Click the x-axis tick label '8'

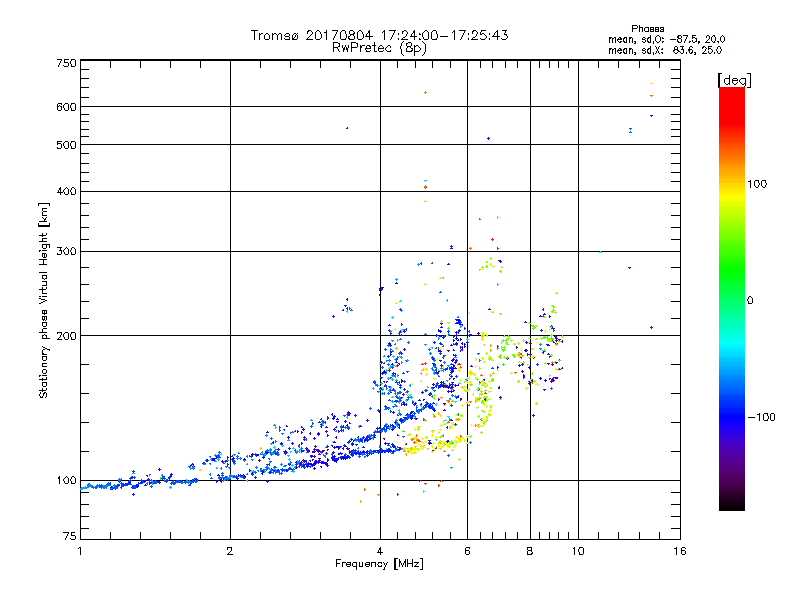coord(530,551)
